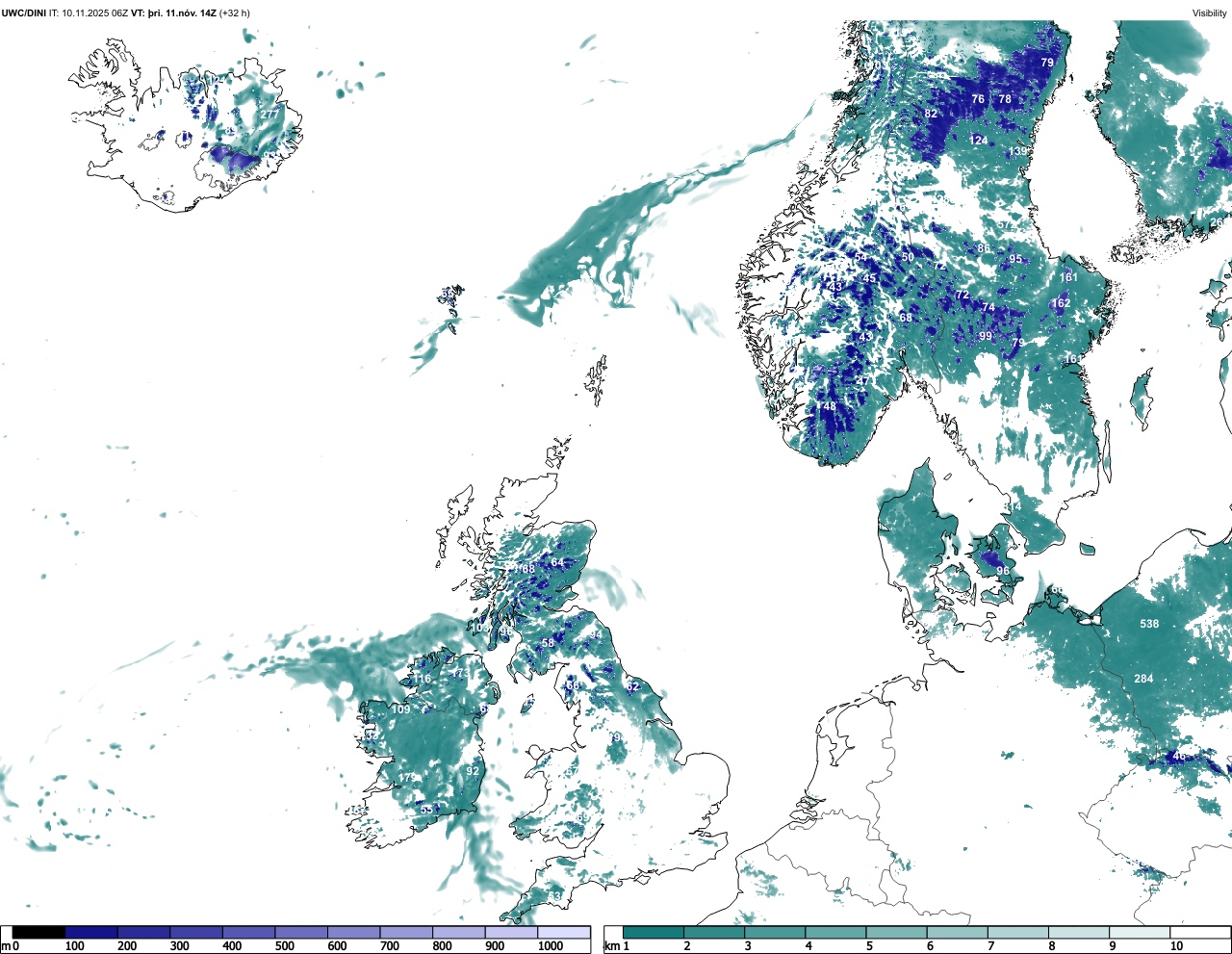This screenshot has height=954, width=1232.
Task: Click the '47' value in southern Norway
Action: point(862,381)
